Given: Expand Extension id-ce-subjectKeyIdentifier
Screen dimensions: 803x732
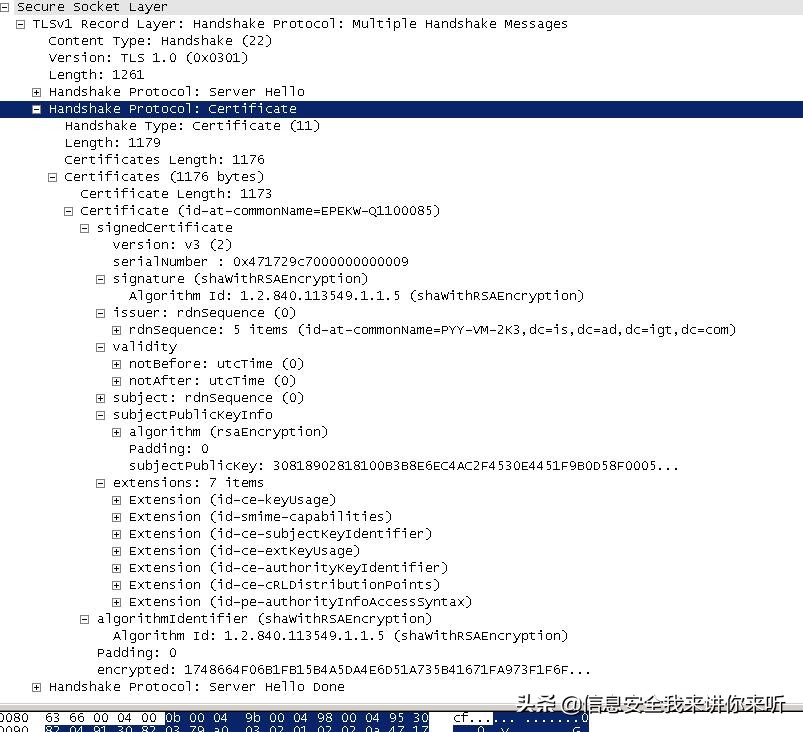Looking at the screenshot, I should tap(117, 534).
